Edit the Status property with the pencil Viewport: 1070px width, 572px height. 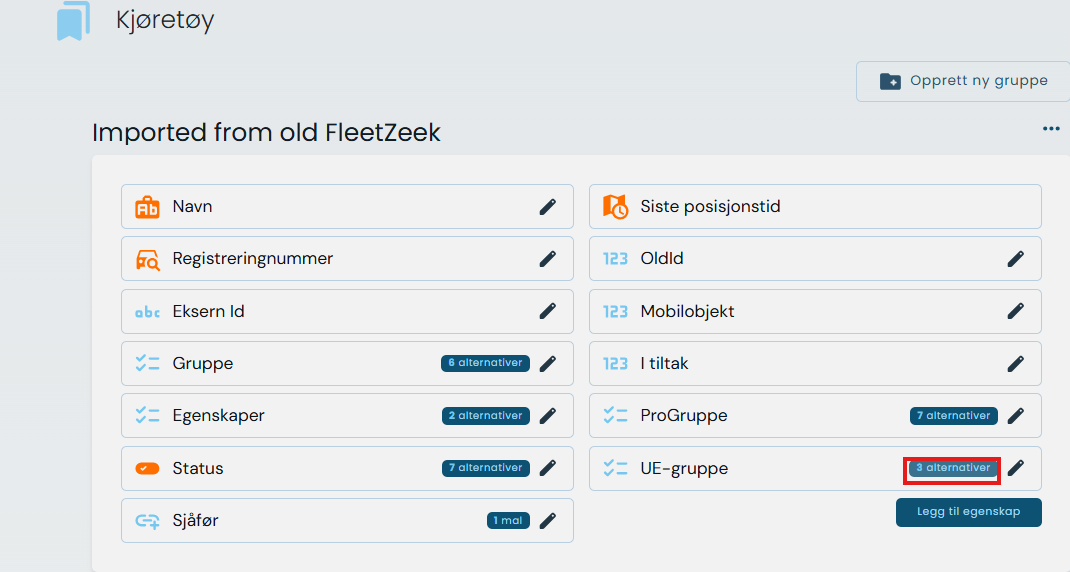[x=548, y=468]
